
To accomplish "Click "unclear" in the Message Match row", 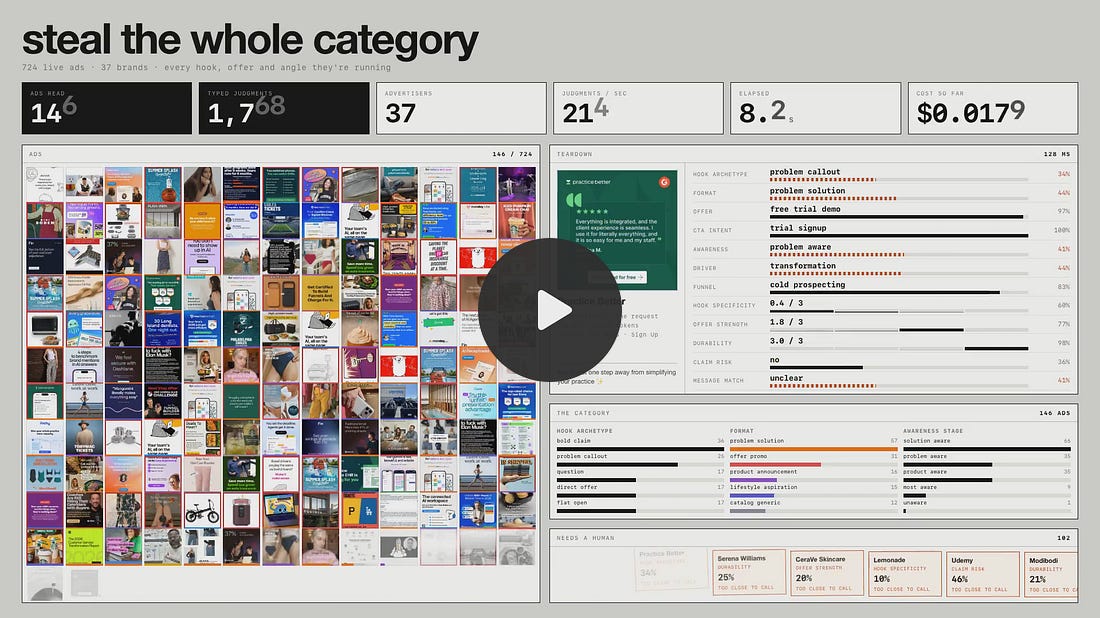I will [786, 378].
